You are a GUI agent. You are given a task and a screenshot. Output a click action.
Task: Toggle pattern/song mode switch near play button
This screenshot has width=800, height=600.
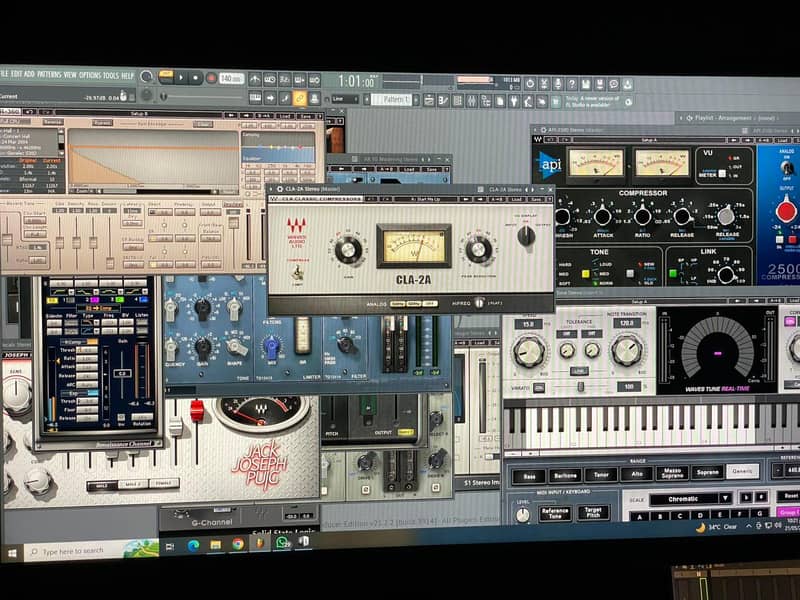click(x=166, y=77)
